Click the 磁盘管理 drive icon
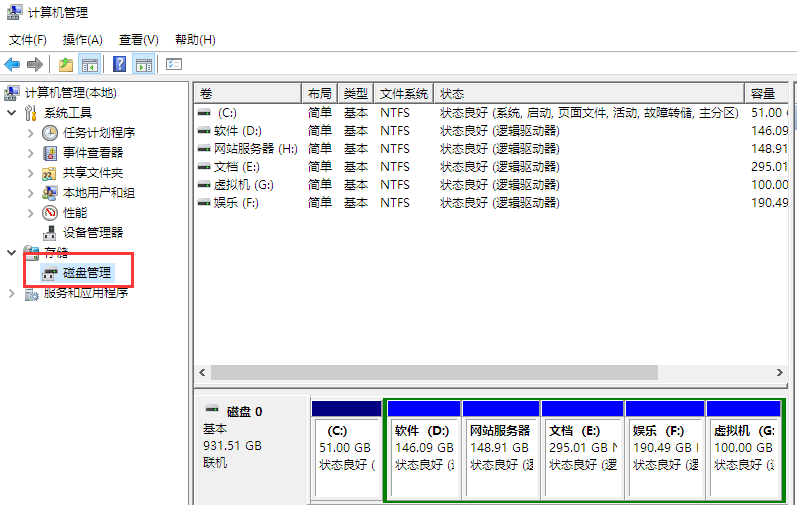 (x=50, y=273)
